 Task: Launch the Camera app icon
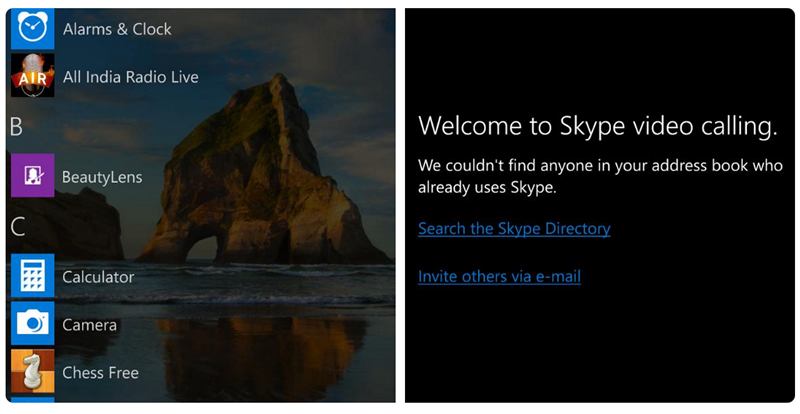[x=33, y=323]
